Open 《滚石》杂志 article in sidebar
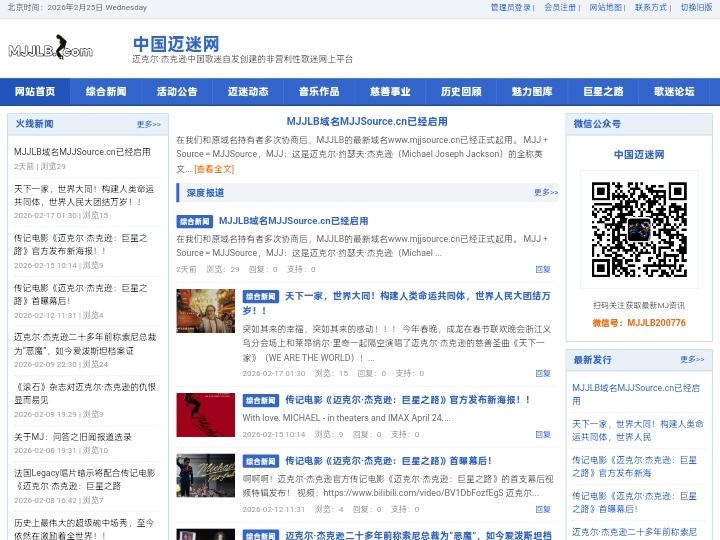The width and height of the screenshot is (720, 540). coord(85,392)
